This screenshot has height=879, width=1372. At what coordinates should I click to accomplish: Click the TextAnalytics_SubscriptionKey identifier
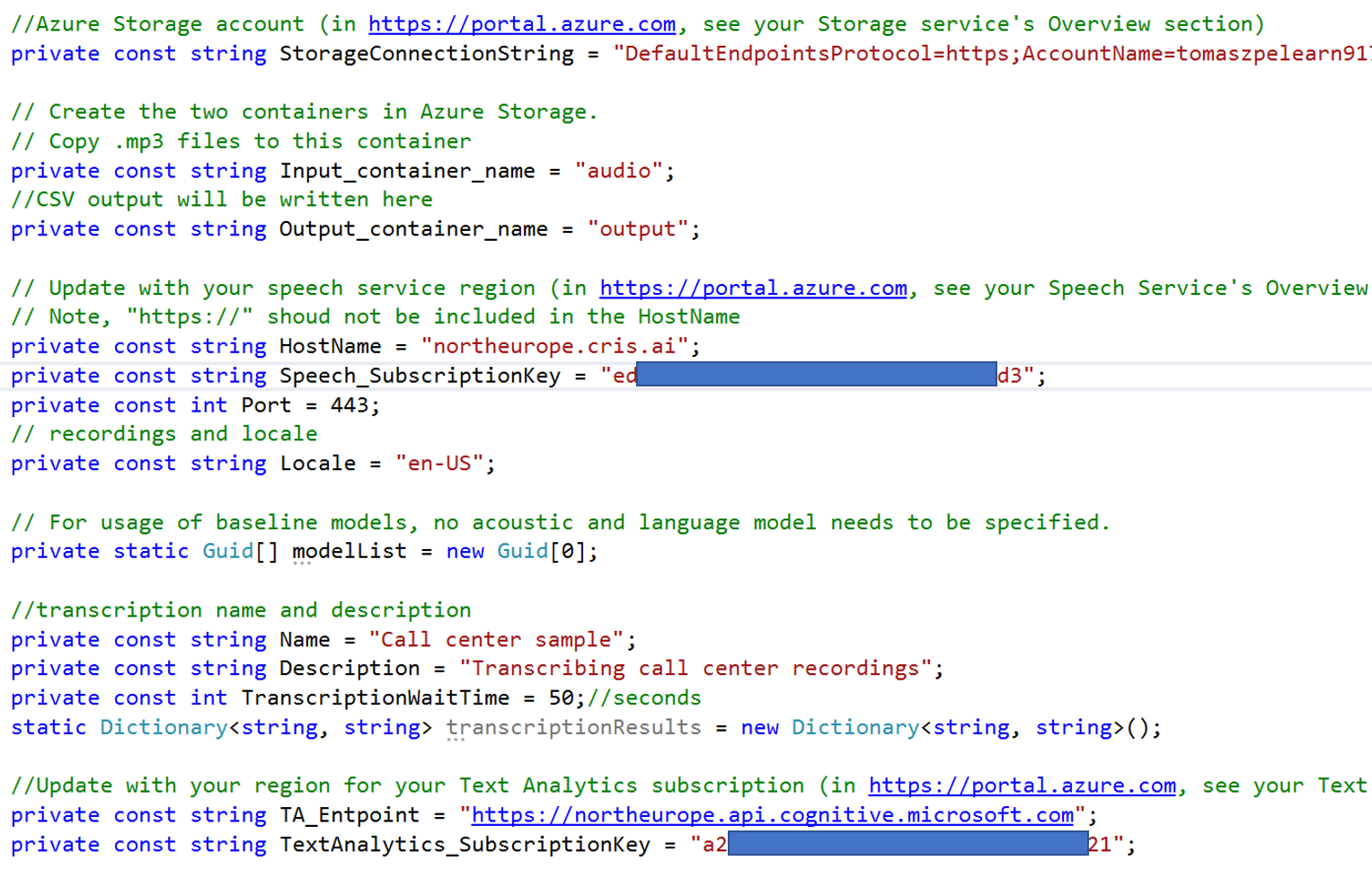tap(465, 845)
